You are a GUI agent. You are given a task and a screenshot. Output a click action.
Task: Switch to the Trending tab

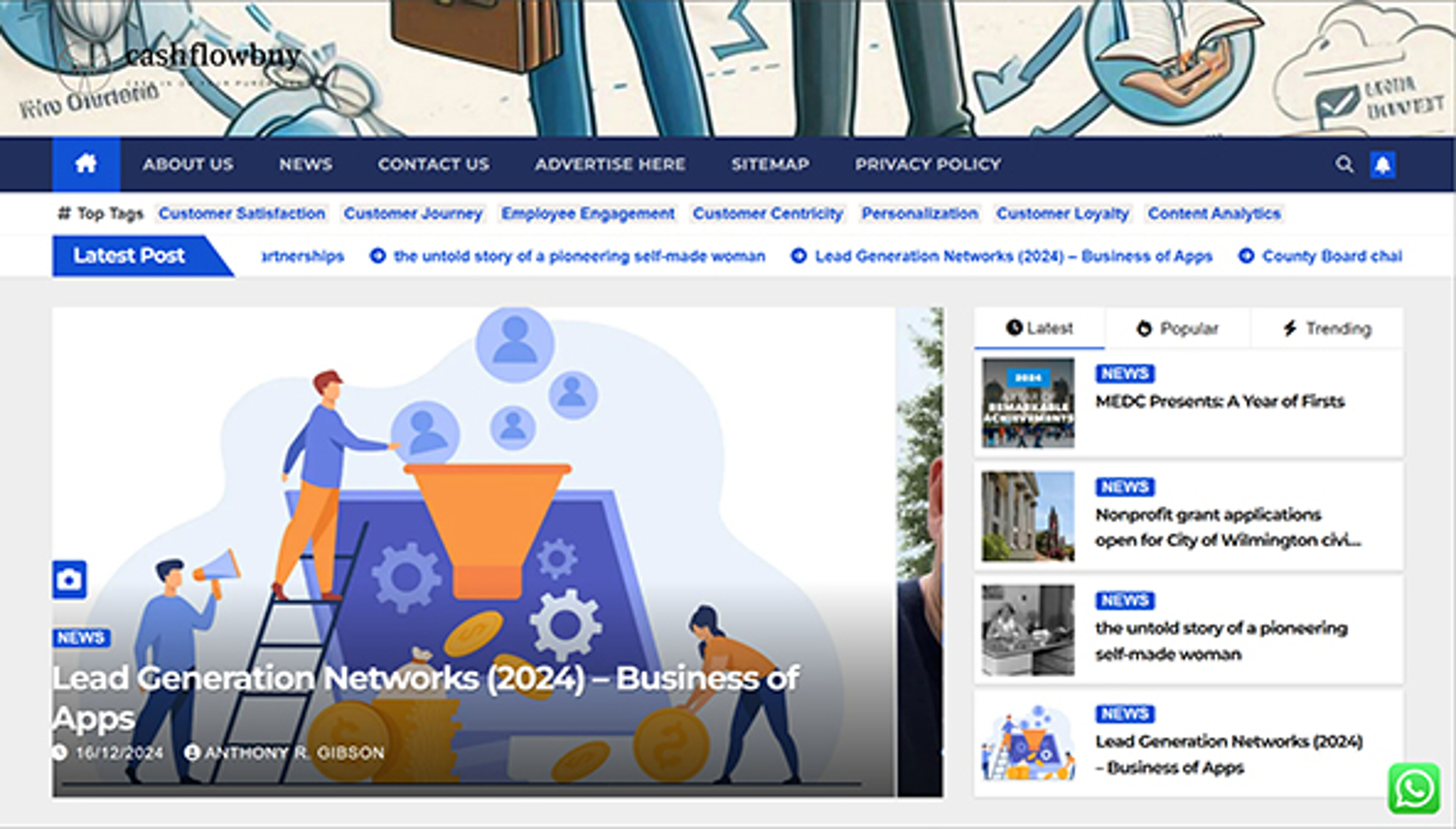[x=1327, y=328]
